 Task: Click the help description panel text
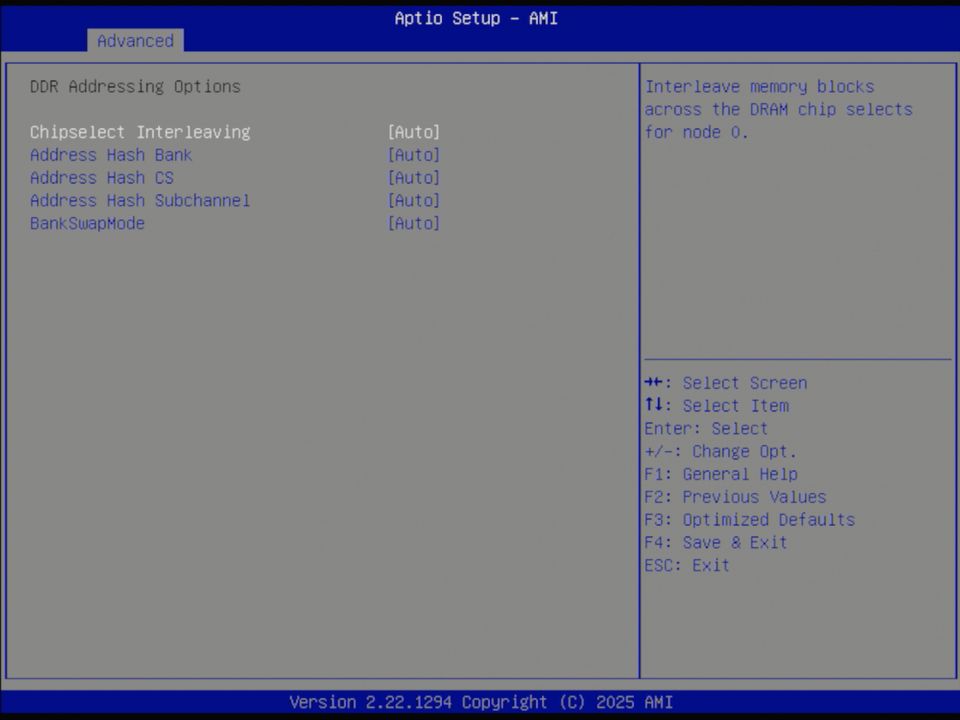pyautogui.click(x=778, y=109)
